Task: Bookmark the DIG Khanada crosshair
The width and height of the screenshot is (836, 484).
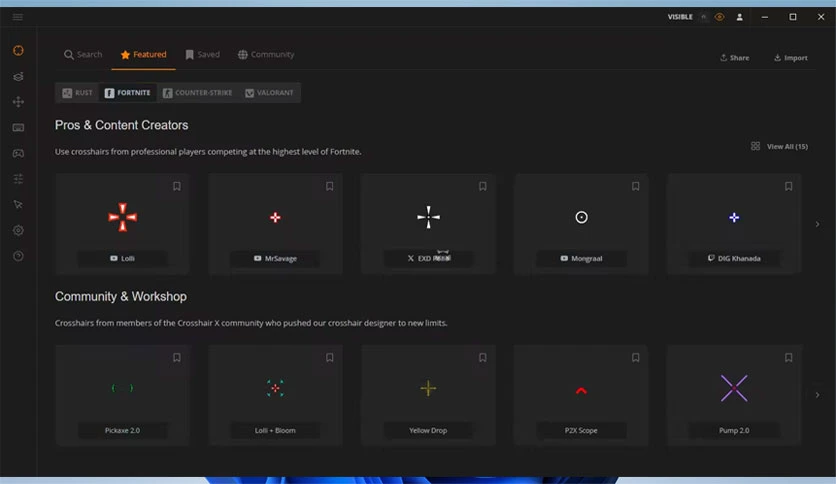Action: (x=789, y=186)
